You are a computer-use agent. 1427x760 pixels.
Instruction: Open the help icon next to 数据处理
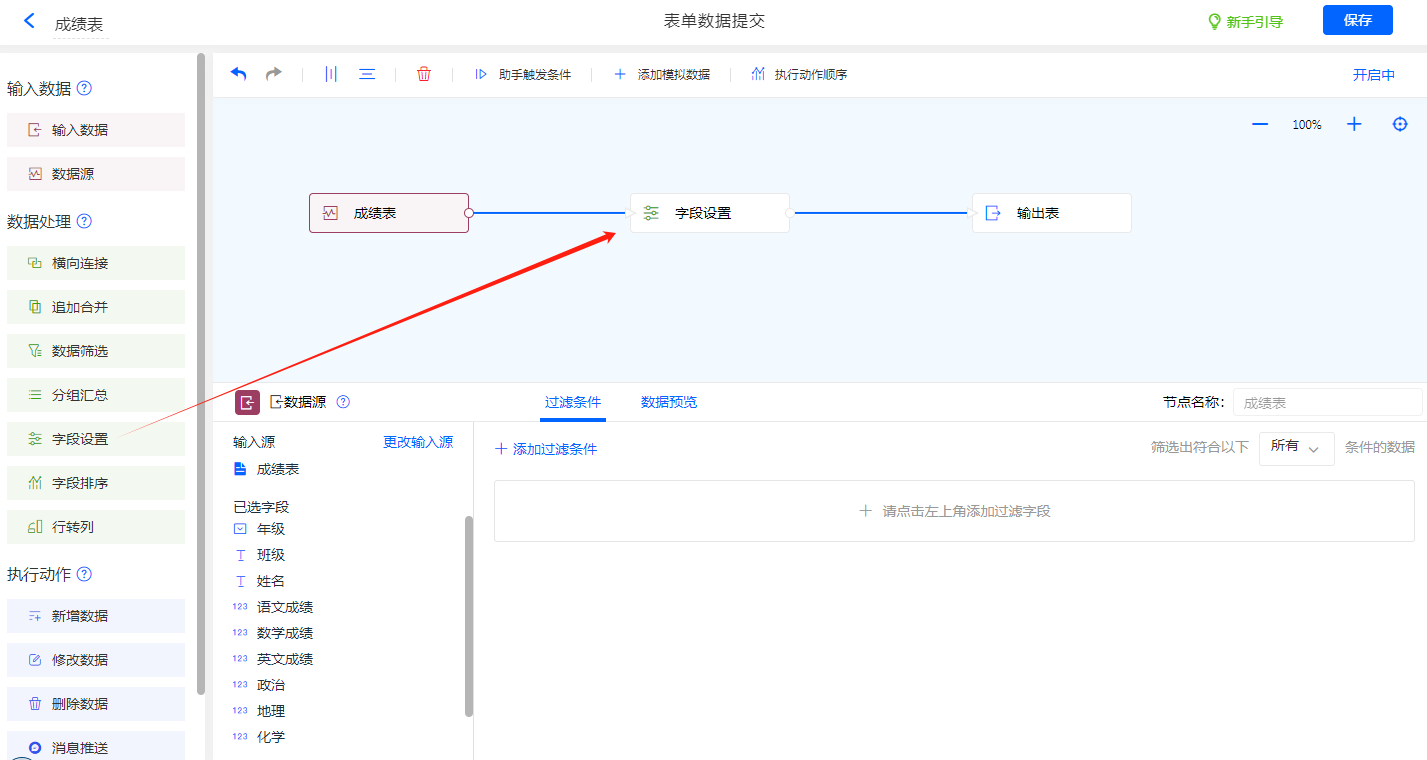pos(84,221)
